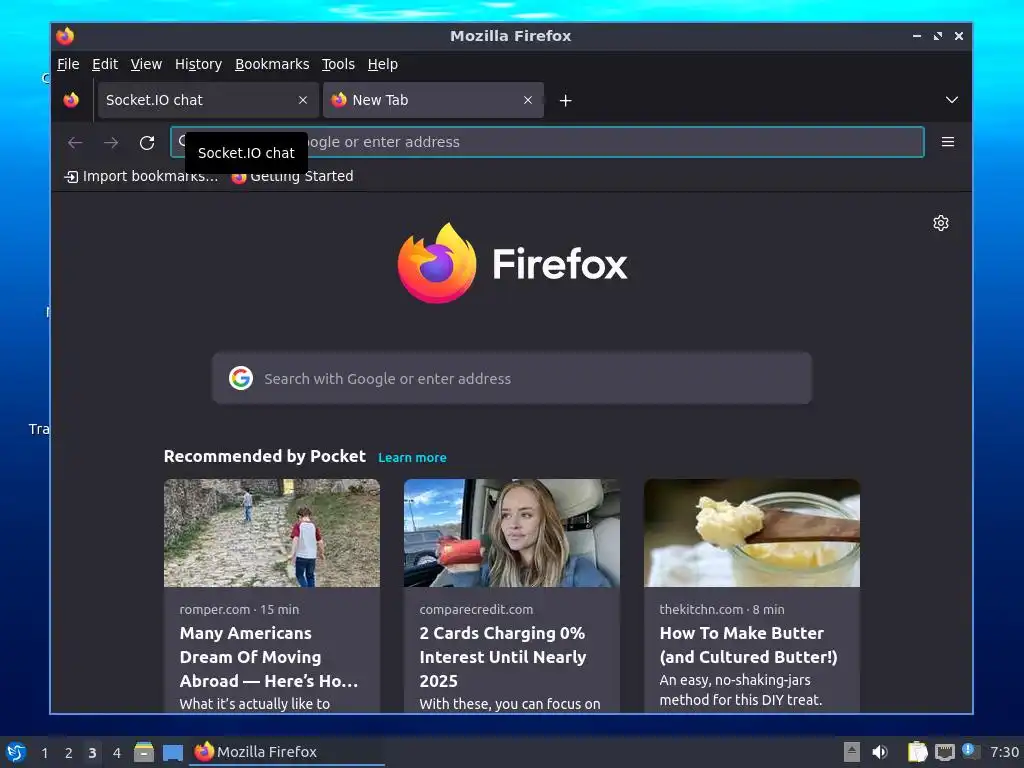The height and width of the screenshot is (768, 1024).
Task: Open the comparecredit.com card image
Action: pyautogui.click(x=511, y=533)
